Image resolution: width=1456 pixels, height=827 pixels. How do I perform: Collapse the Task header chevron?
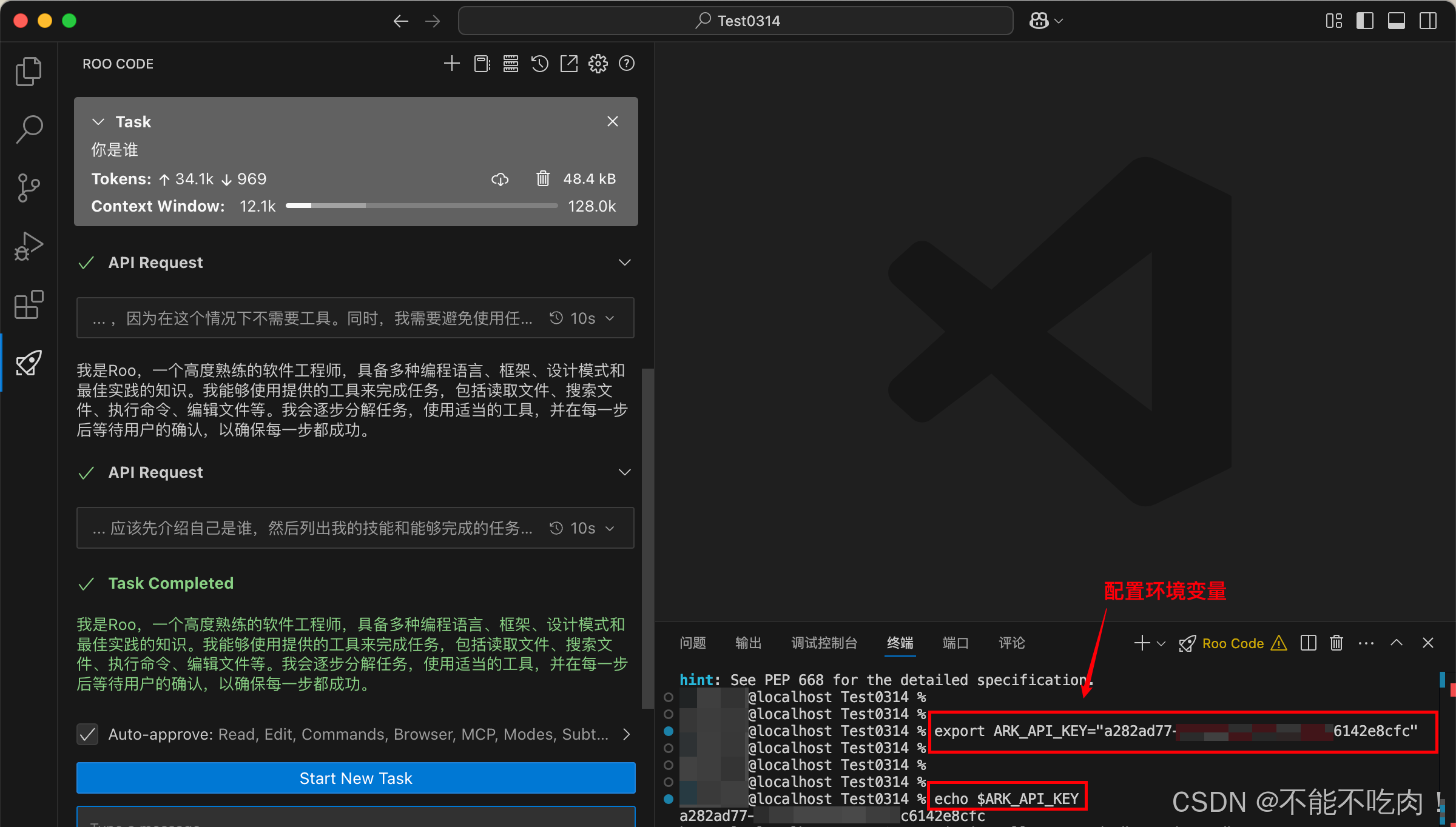[x=98, y=122]
